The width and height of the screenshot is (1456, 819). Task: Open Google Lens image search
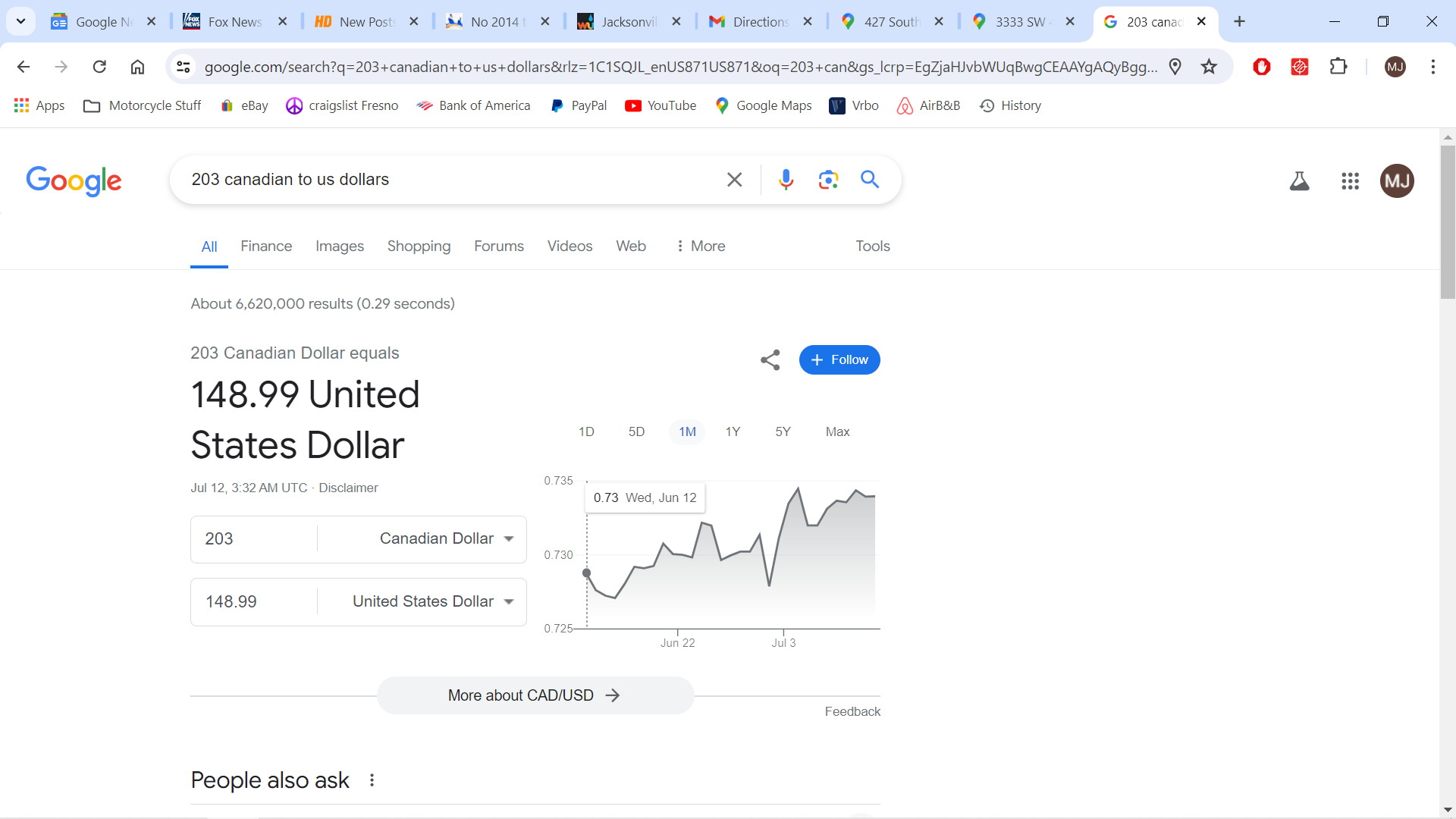tap(828, 180)
